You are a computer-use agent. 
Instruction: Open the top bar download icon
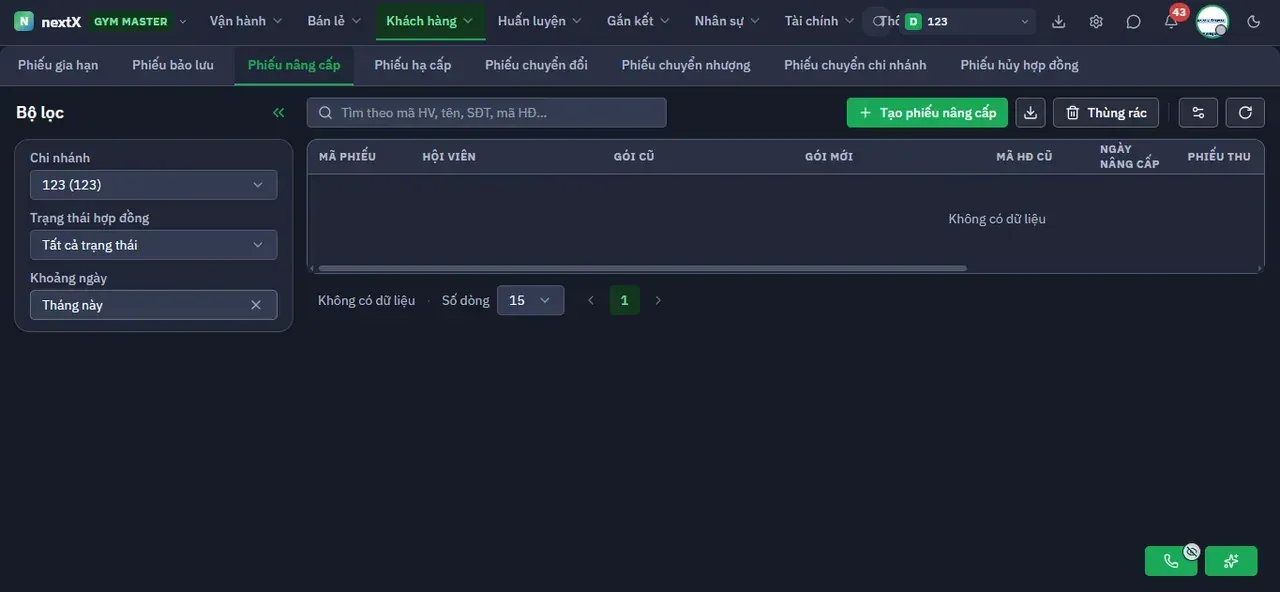click(x=1059, y=21)
